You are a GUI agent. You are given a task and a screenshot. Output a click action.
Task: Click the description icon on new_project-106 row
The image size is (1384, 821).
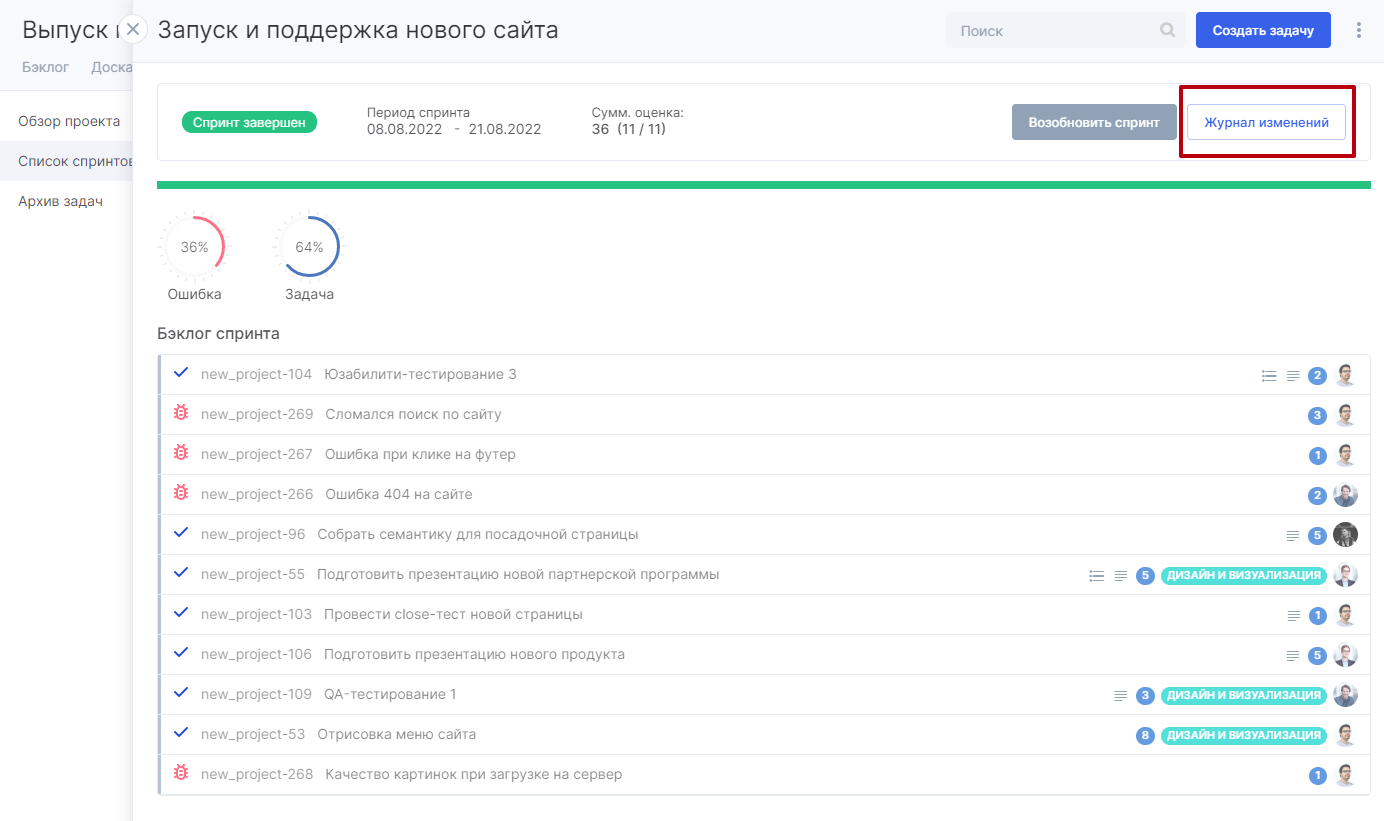1293,656
